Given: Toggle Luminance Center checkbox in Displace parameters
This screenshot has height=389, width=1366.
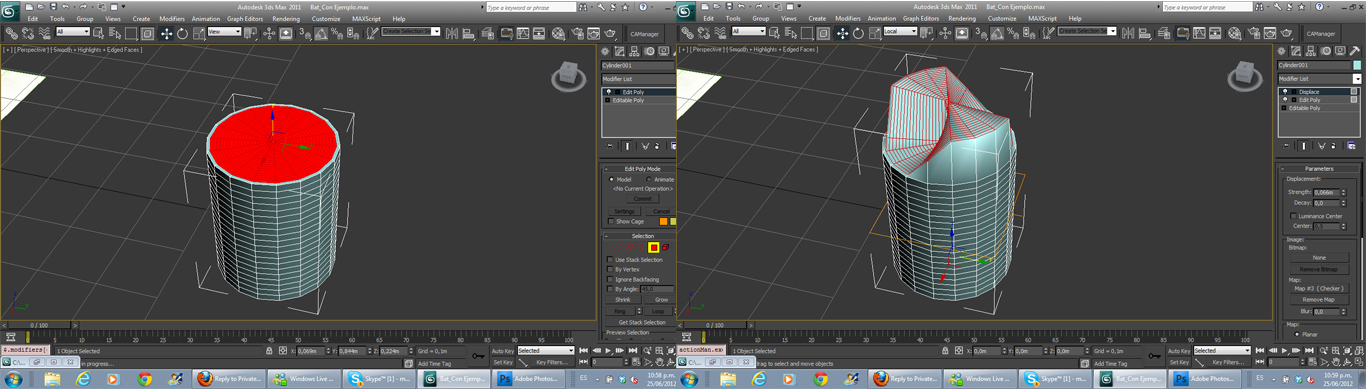Looking at the screenshot, I should [x=1294, y=216].
